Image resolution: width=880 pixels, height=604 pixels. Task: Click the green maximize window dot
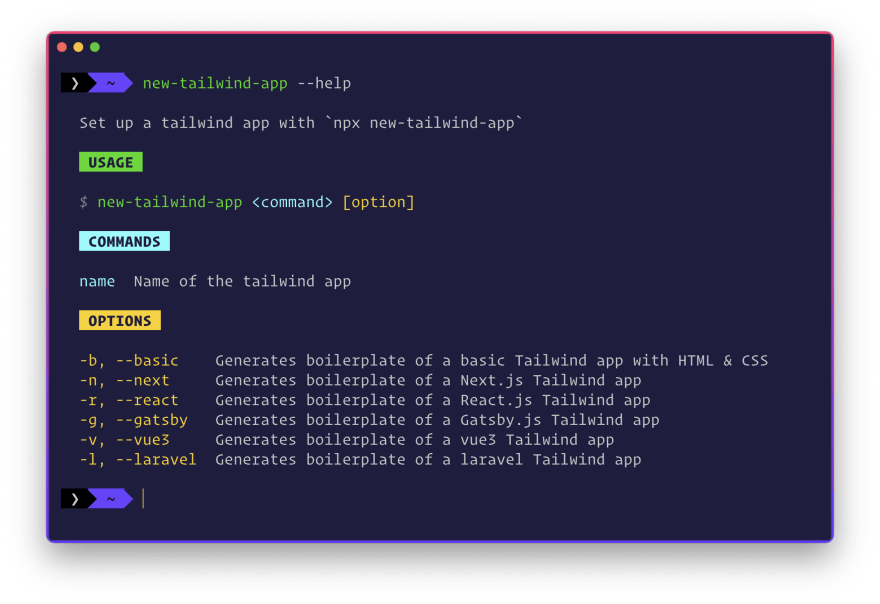[95, 47]
